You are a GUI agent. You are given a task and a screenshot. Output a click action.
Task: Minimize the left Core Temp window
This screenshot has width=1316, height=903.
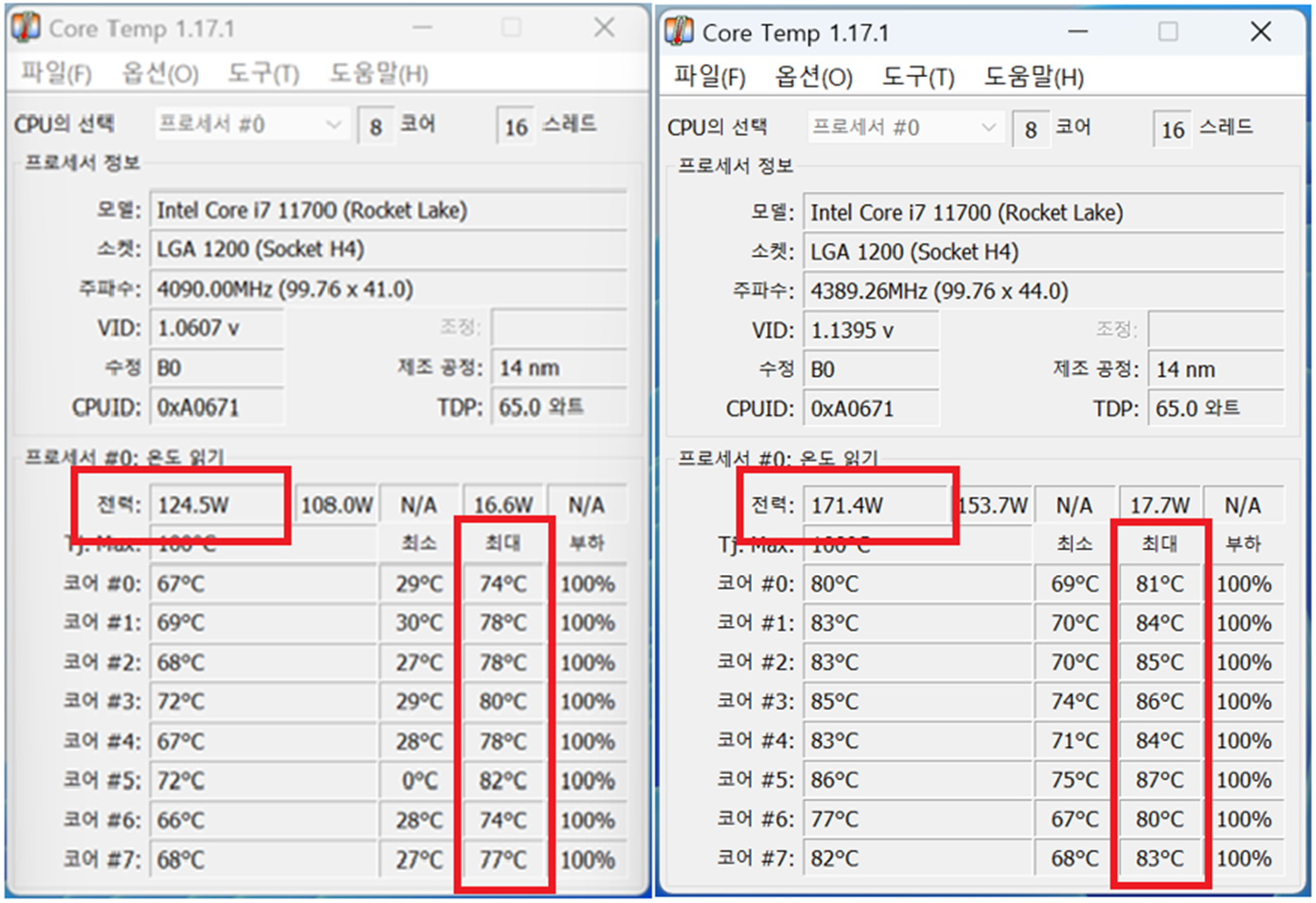tap(422, 28)
